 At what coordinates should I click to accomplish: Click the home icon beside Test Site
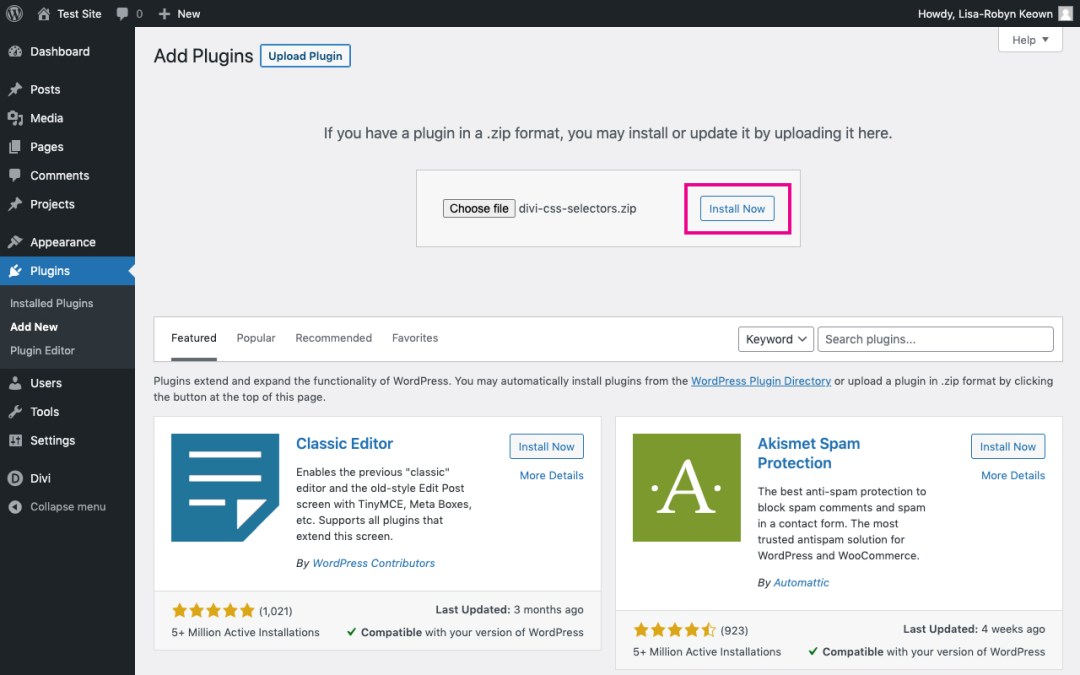(x=43, y=14)
